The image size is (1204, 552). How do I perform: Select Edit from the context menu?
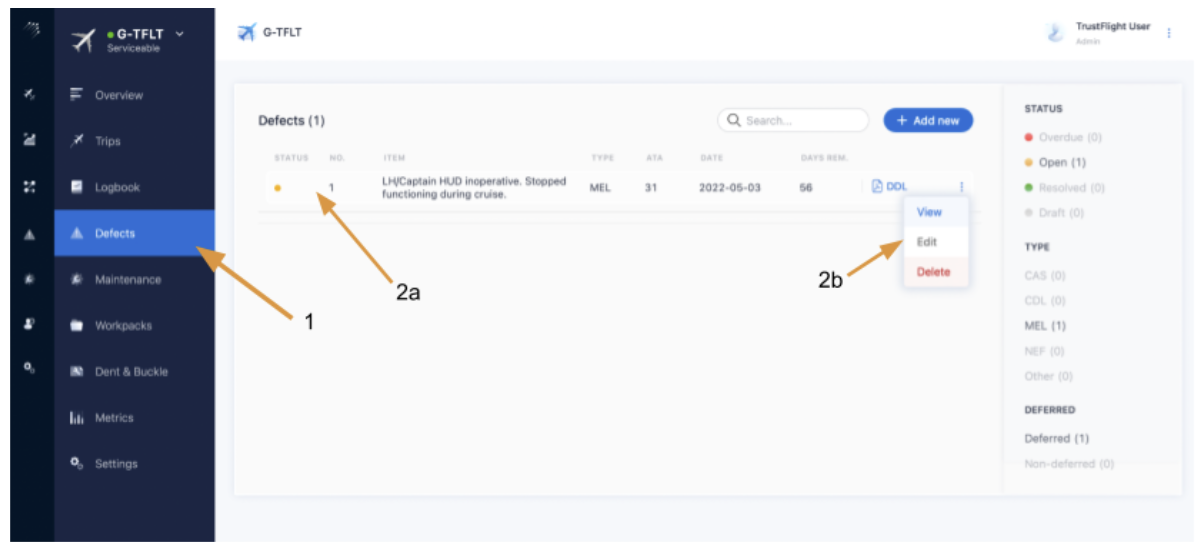coord(927,242)
